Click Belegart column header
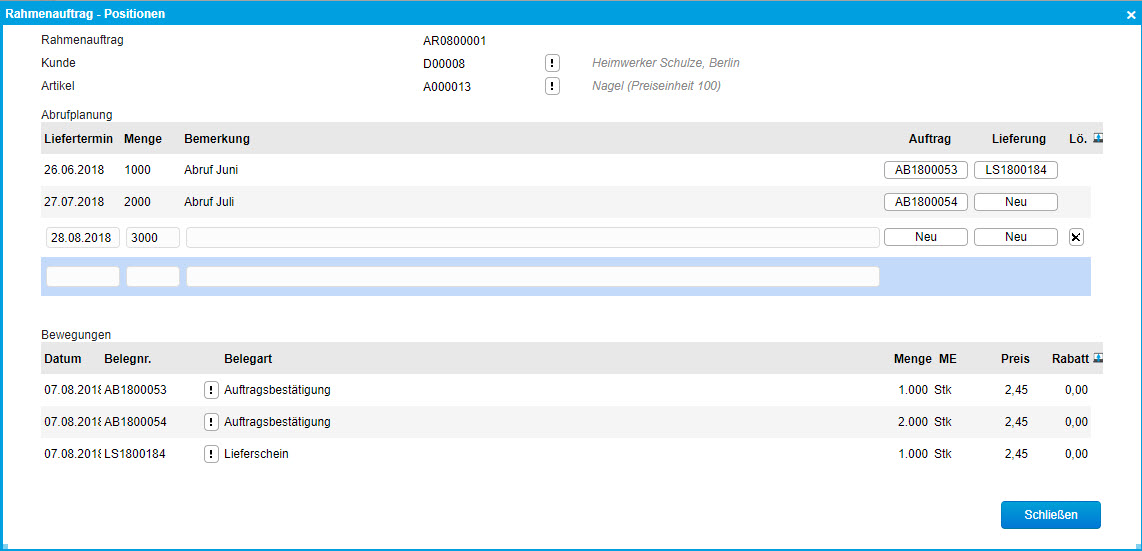1142x551 pixels. click(x=248, y=359)
